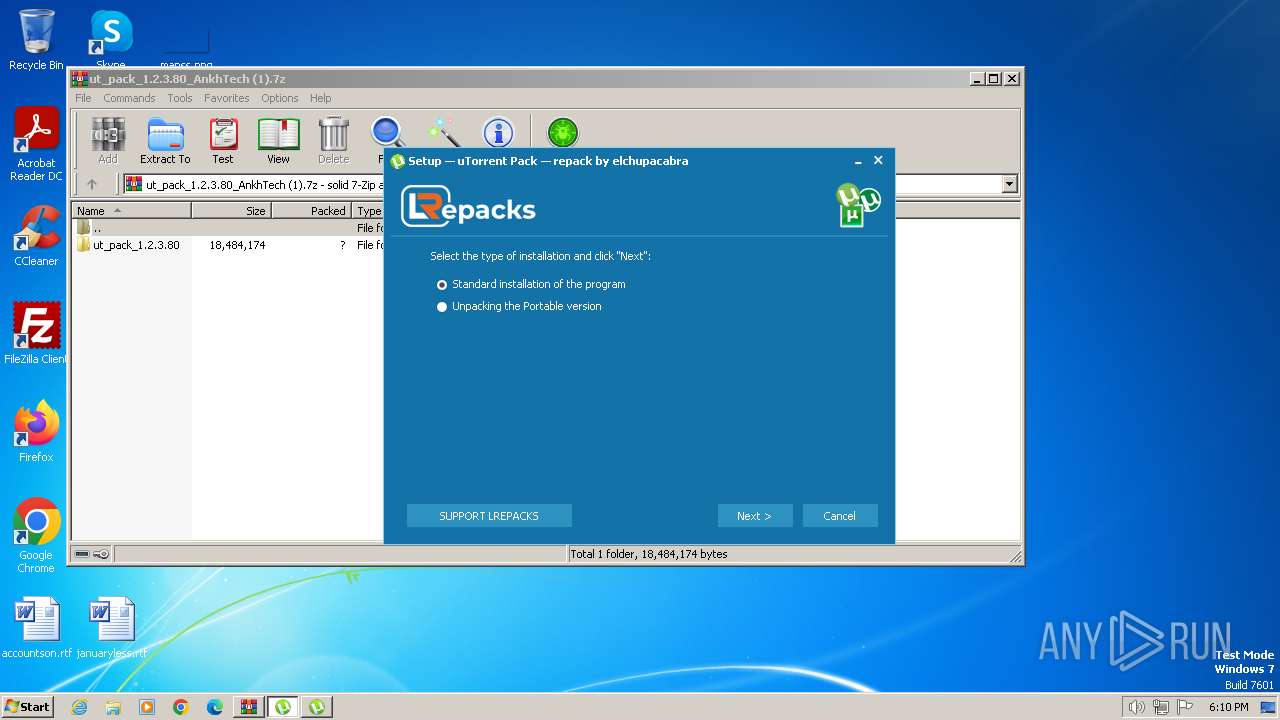The height and width of the screenshot is (720, 1280).
Task: Click the SUPPORT LREPACKS button
Action: point(489,516)
